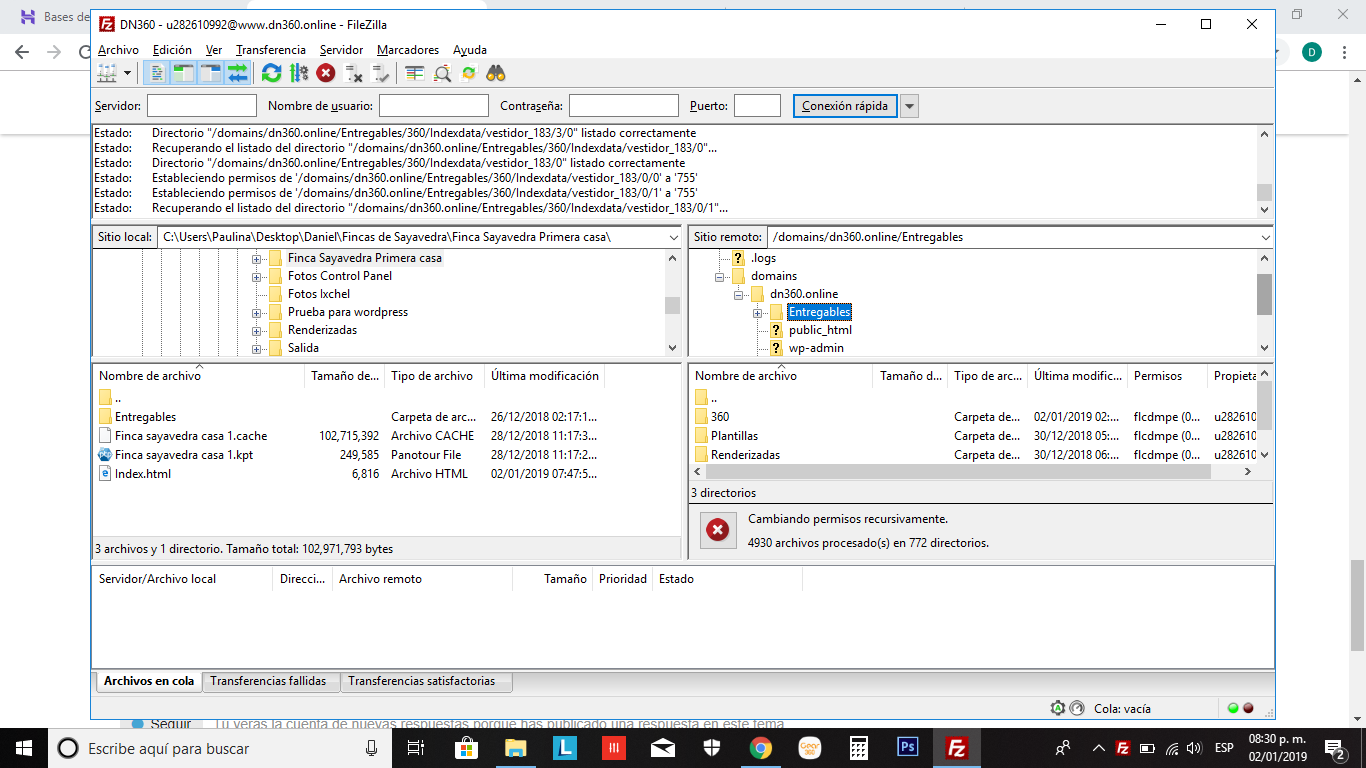Click the Contraseña input field
1366x768 pixels.
pos(624,106)
